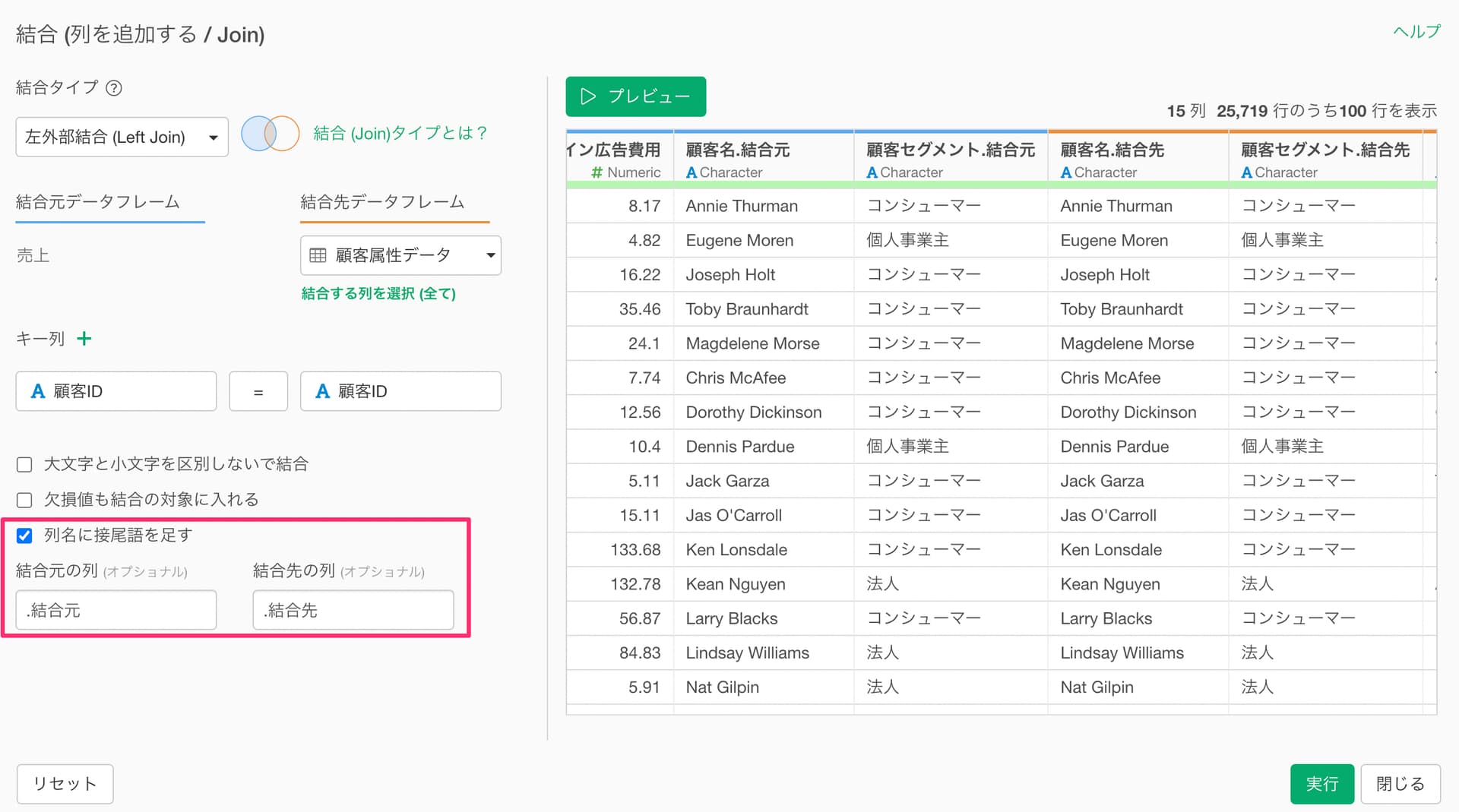The height and width of the screenshot is (812, 1459).
Task: Click the play icon on the プレビュー button
Action: [588, 96]
